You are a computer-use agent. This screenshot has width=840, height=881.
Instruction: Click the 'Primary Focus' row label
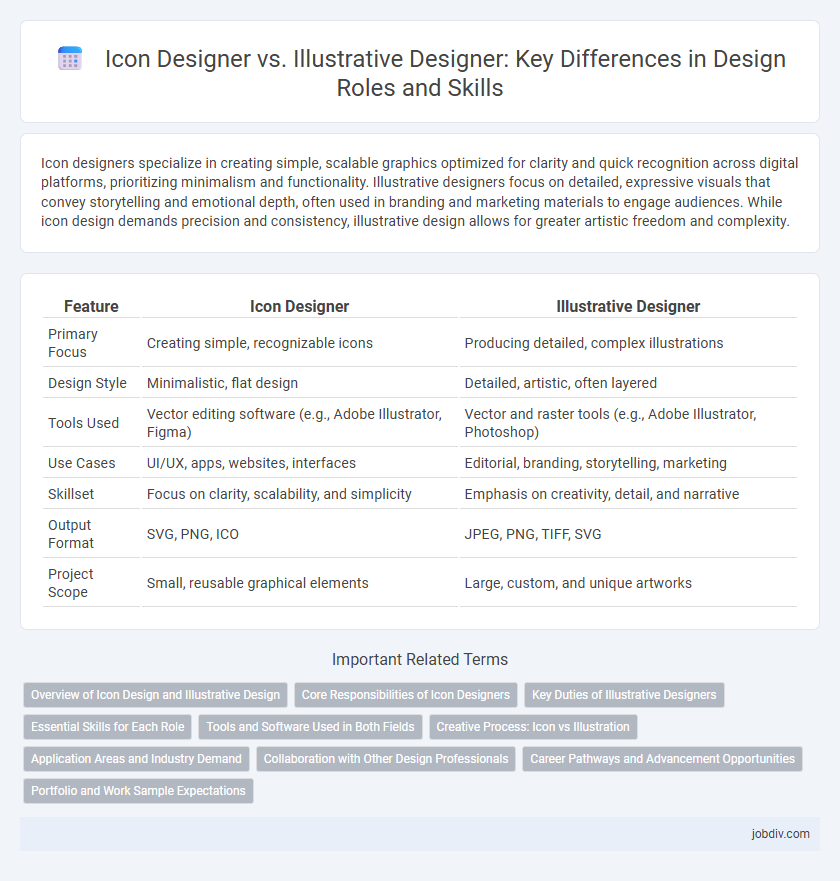(91, 343)
